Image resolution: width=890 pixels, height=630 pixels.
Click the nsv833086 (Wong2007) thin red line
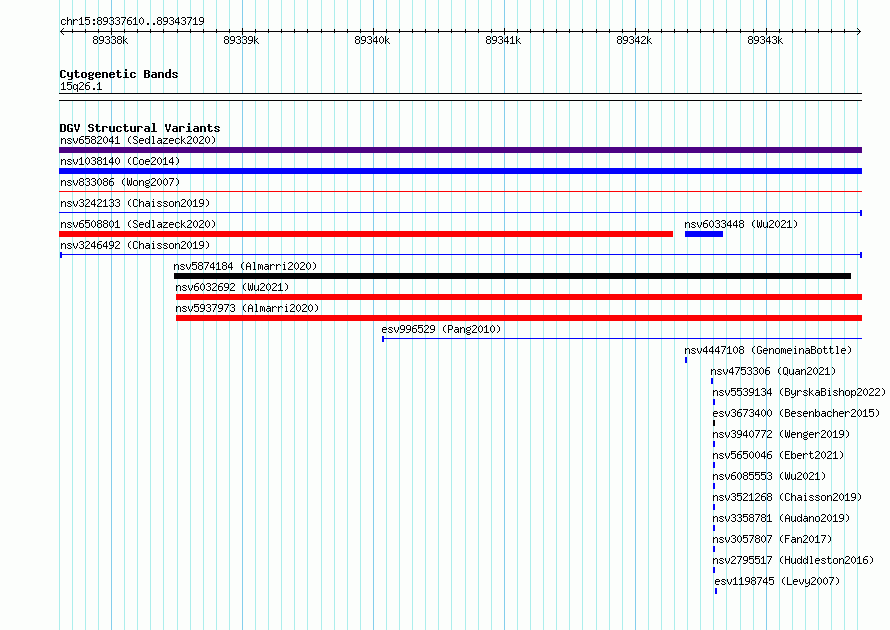460,192
